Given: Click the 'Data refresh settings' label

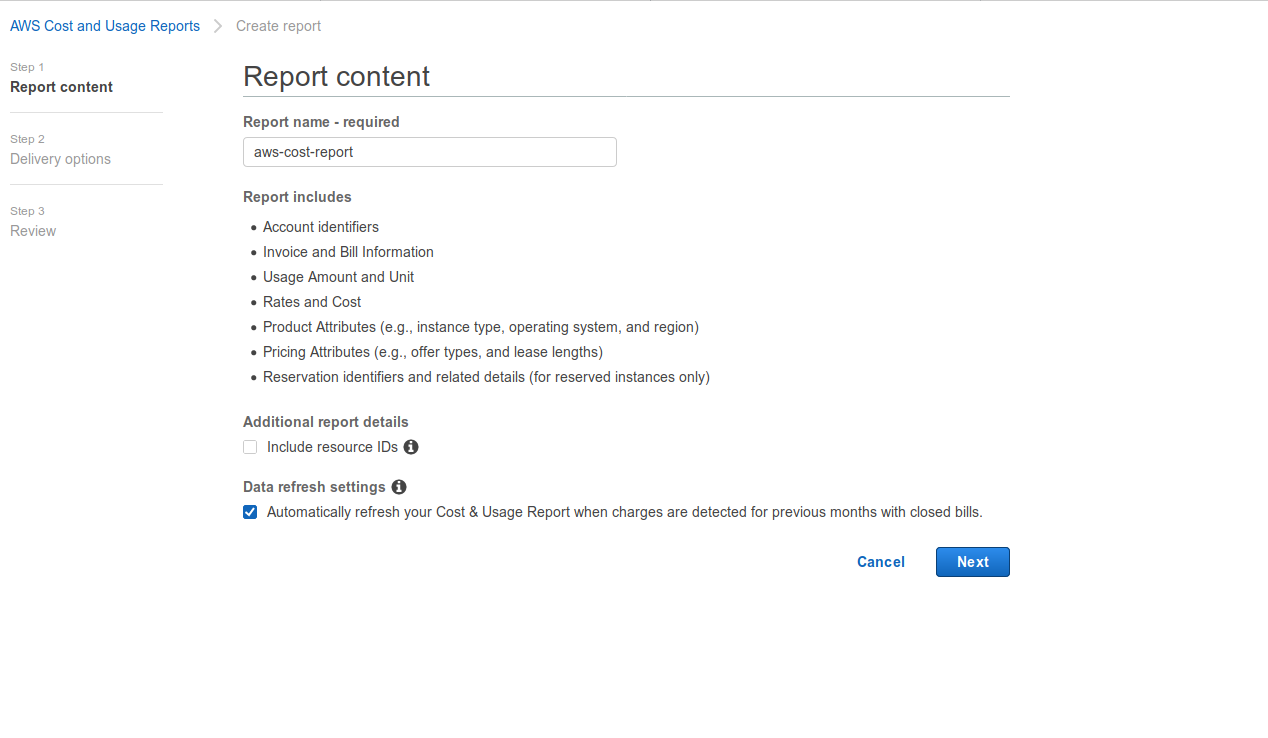Looking at the screenshot, I should point(314,487).
